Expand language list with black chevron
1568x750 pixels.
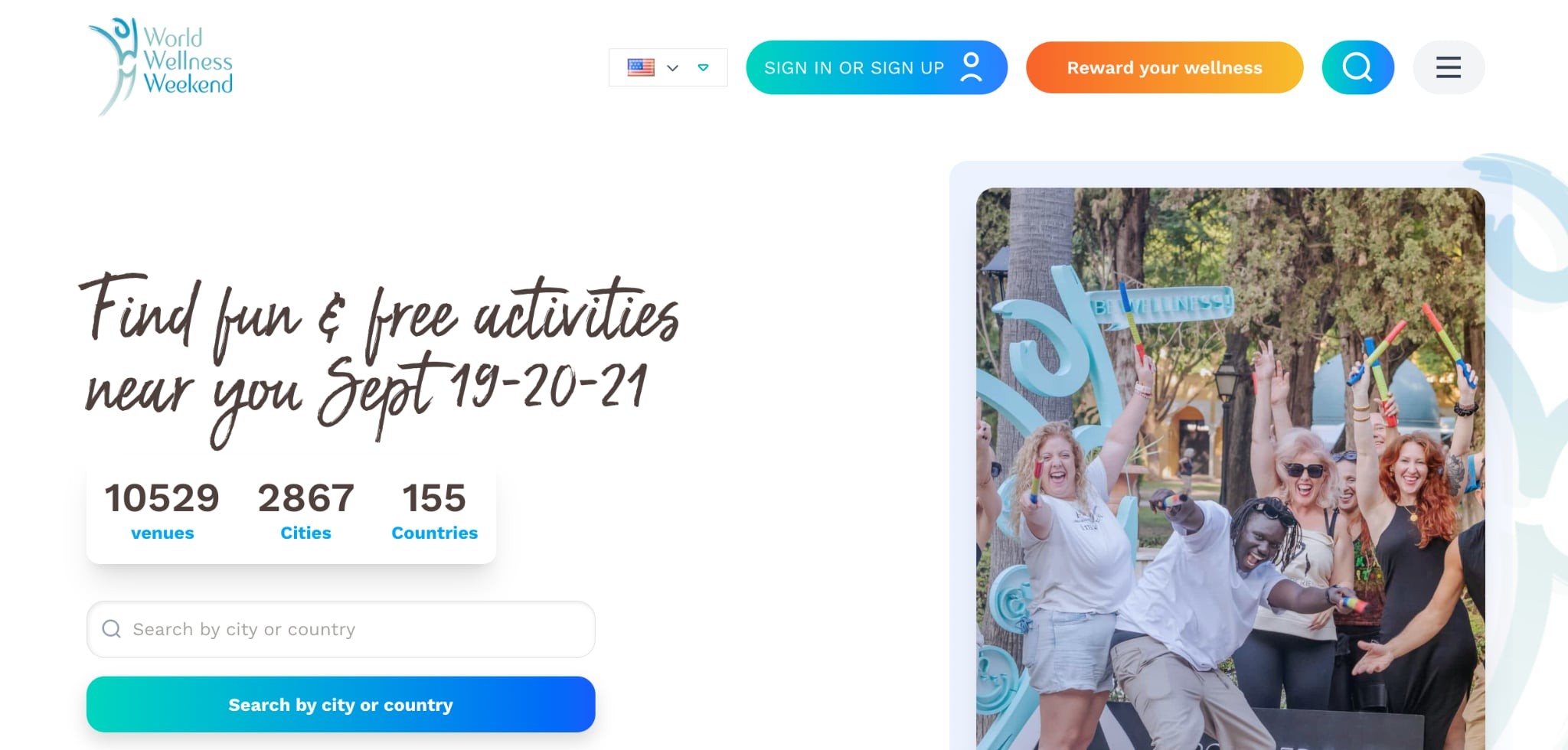click(672, 68)
